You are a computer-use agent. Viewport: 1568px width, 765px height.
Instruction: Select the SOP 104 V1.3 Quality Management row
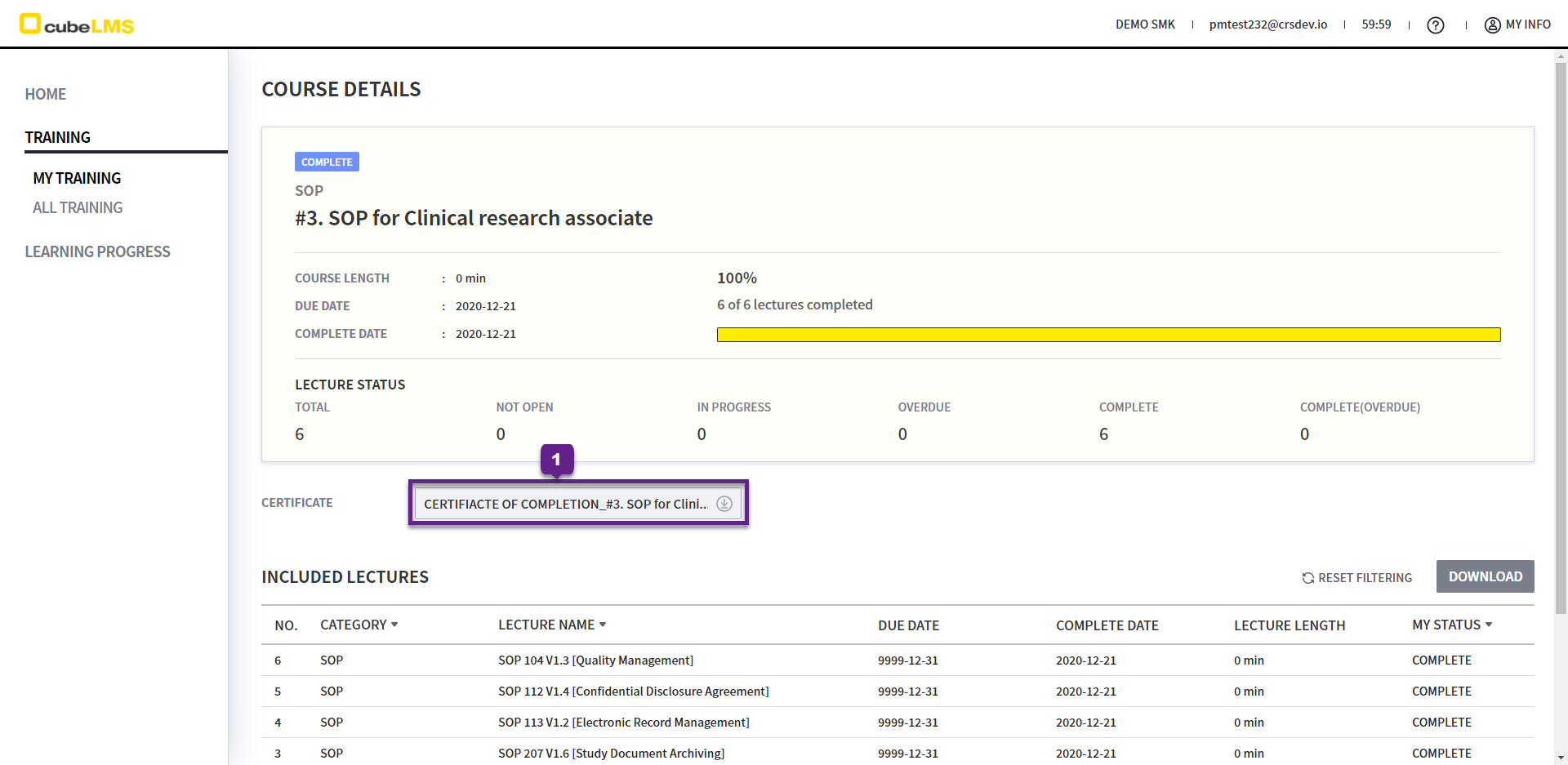[x=595, y=660]
